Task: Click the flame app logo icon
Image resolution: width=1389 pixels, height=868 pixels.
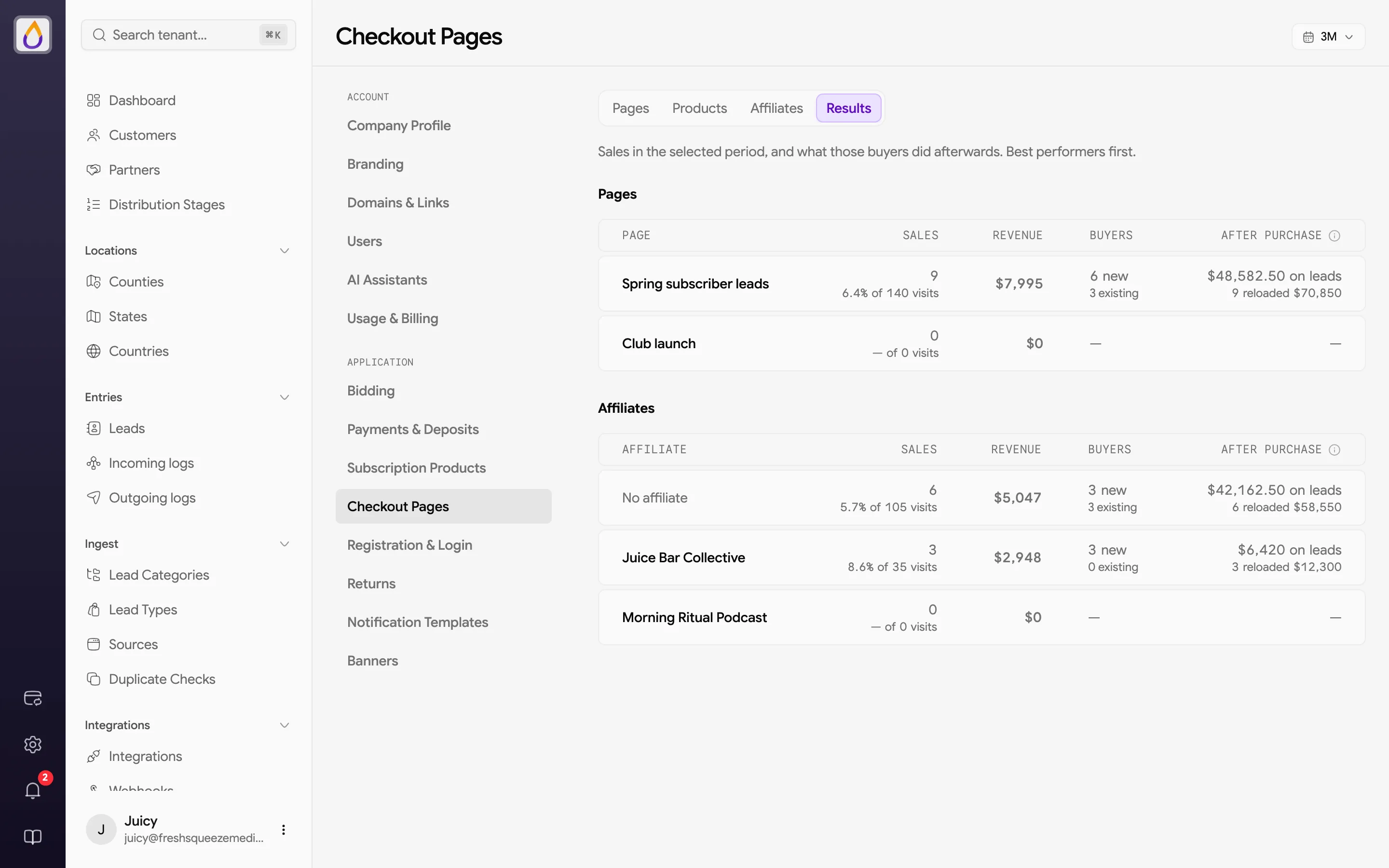Action: click(33, 35)
